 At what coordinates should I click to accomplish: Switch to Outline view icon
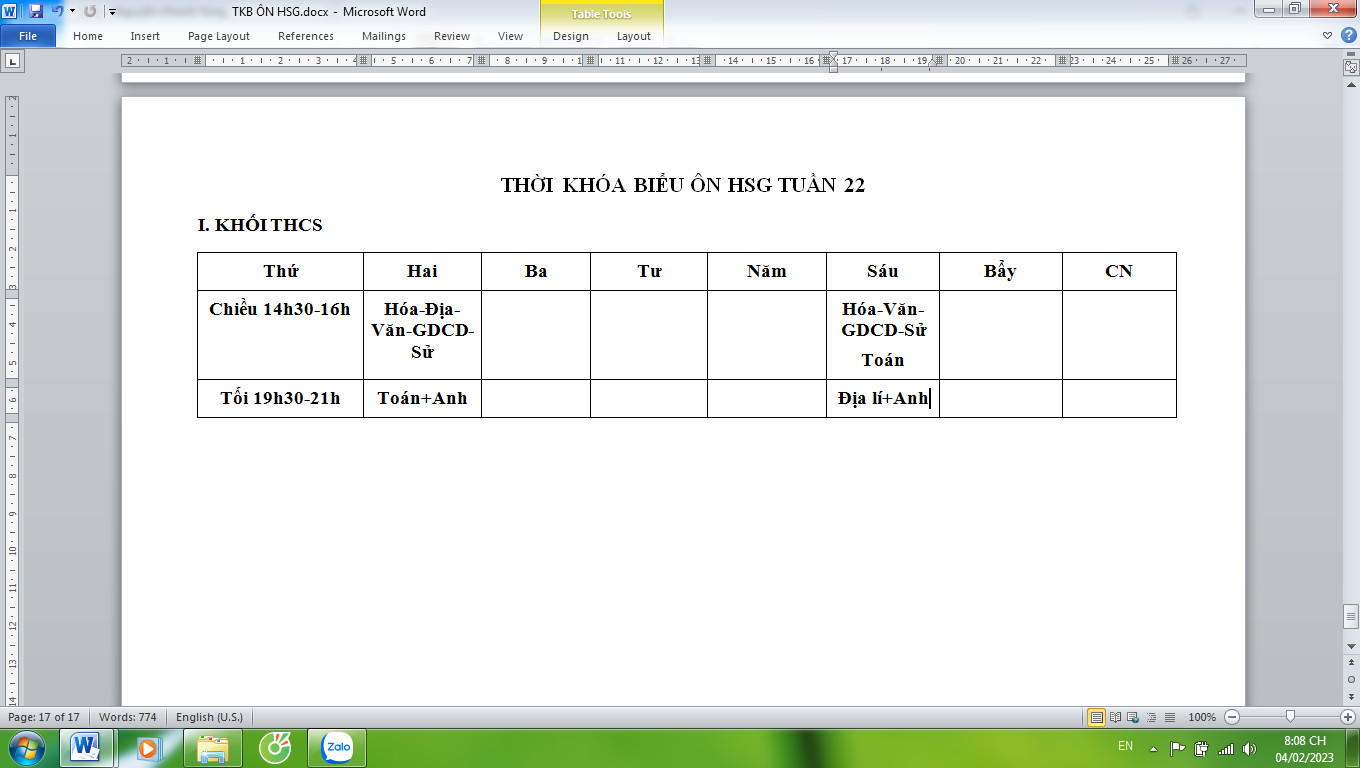tap(1149, 717)
